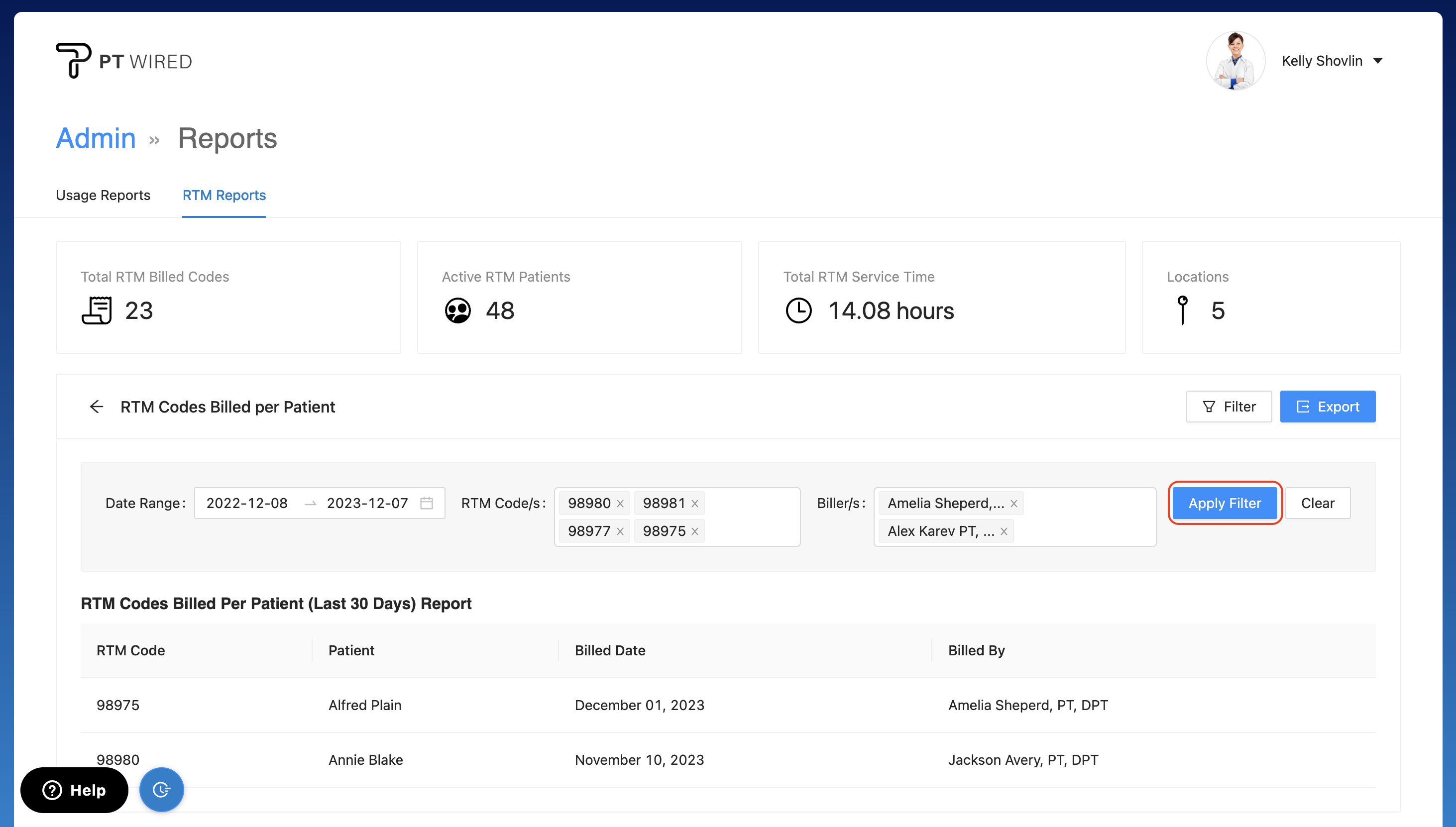The image size is (1456, 827).
Task: Remove the 98981 code tag
Action: [694, 504]
